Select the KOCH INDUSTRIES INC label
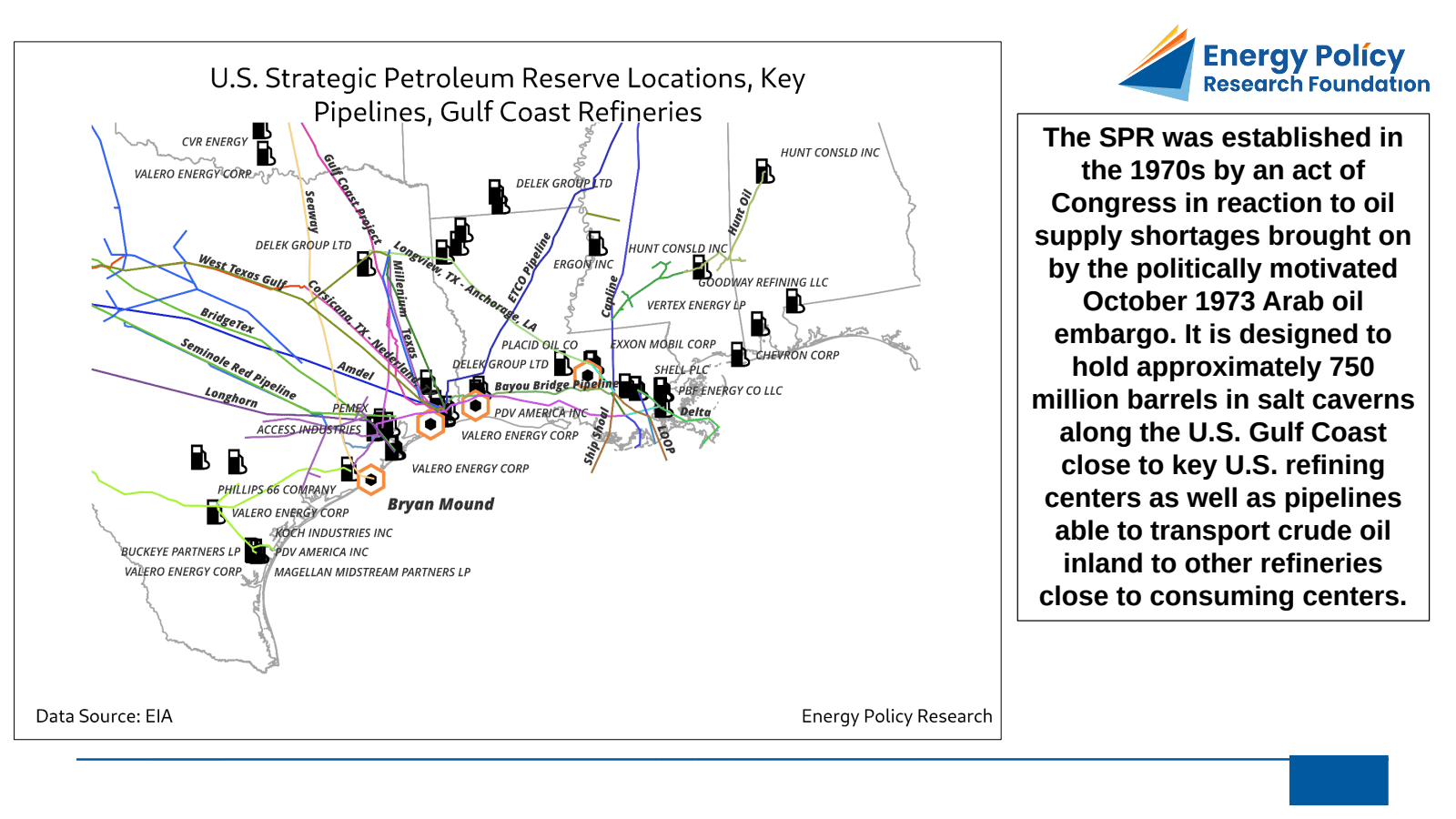 334,533
